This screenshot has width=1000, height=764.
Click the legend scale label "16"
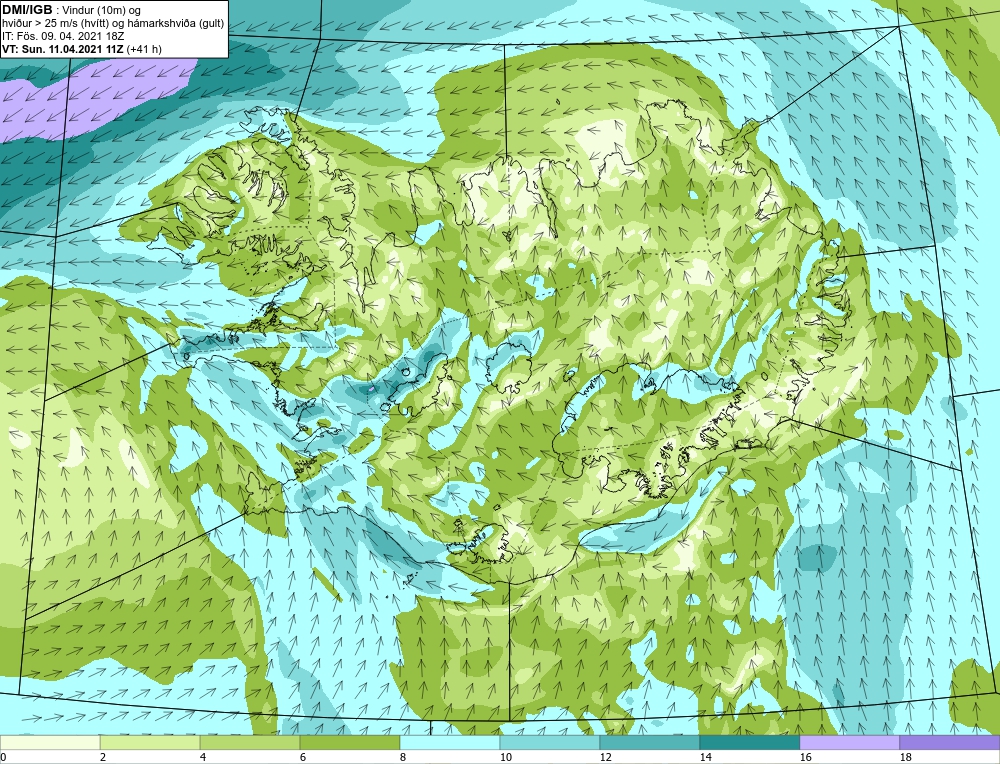pos(805,757)
